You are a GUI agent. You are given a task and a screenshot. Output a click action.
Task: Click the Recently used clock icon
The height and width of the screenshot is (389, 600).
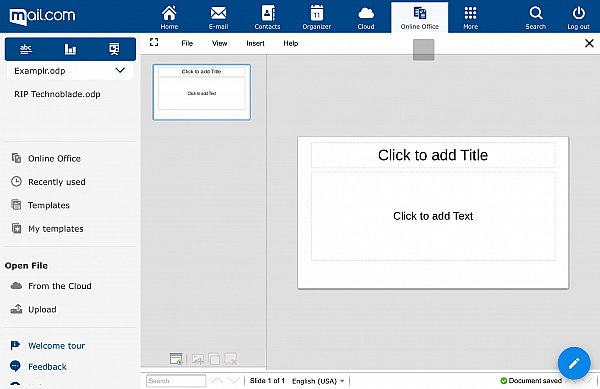(16, 181)
